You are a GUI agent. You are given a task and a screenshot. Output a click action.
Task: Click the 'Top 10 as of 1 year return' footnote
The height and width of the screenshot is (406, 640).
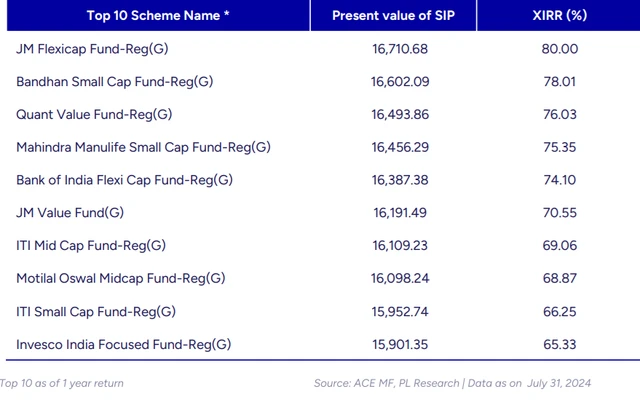point(62,383)
